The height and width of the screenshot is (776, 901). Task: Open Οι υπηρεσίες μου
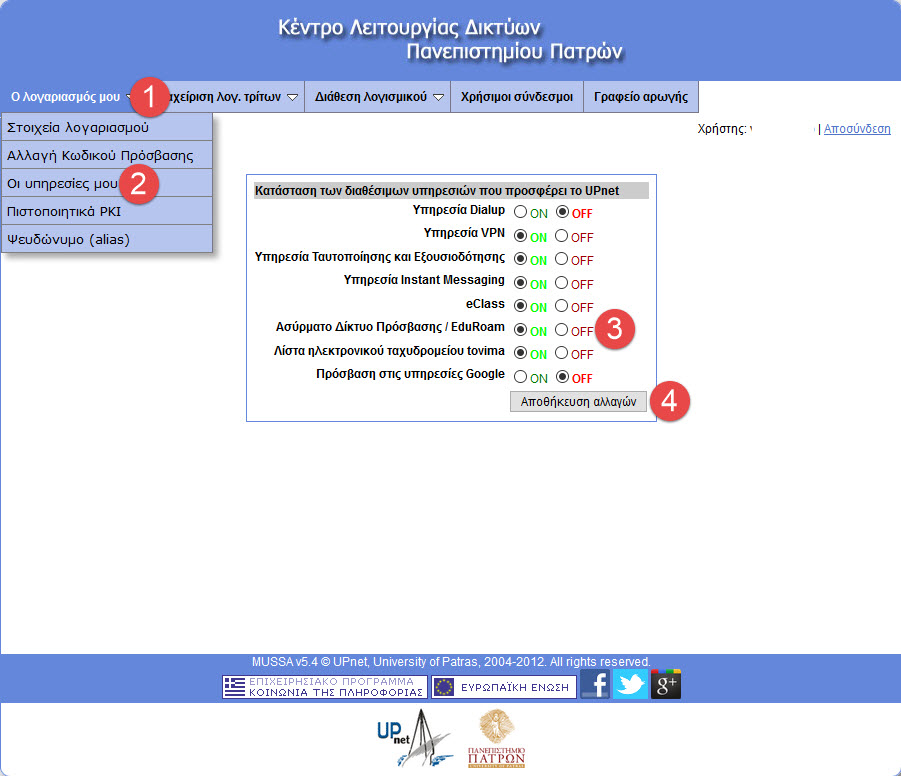click(107, 183)
